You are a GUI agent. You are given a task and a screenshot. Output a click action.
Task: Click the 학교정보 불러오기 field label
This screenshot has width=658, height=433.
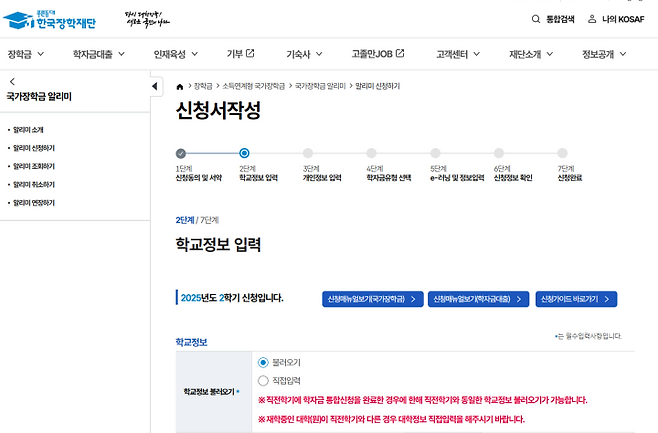coord(209,392)
